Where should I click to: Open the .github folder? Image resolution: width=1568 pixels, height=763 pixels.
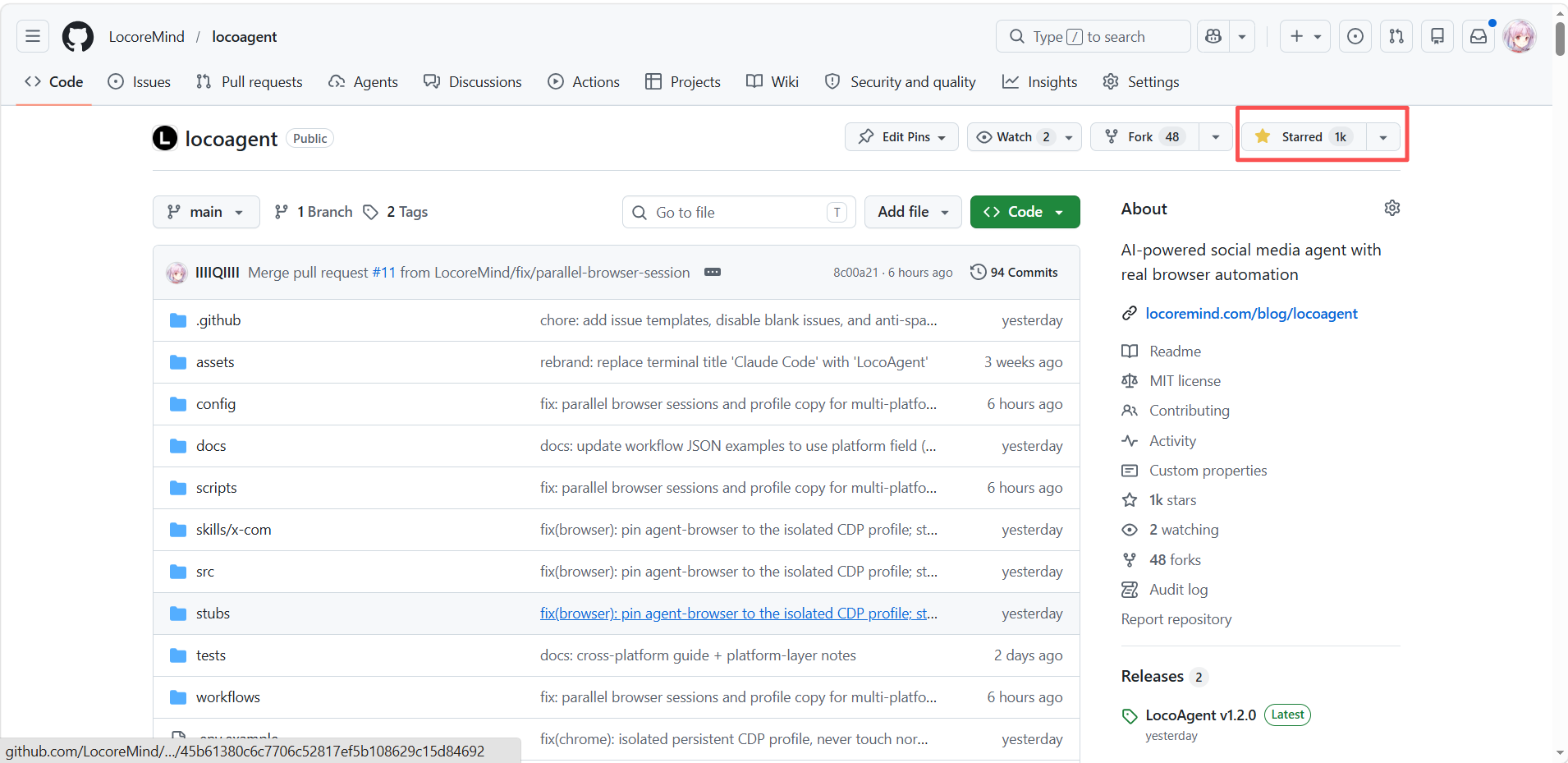coord(218,320)
